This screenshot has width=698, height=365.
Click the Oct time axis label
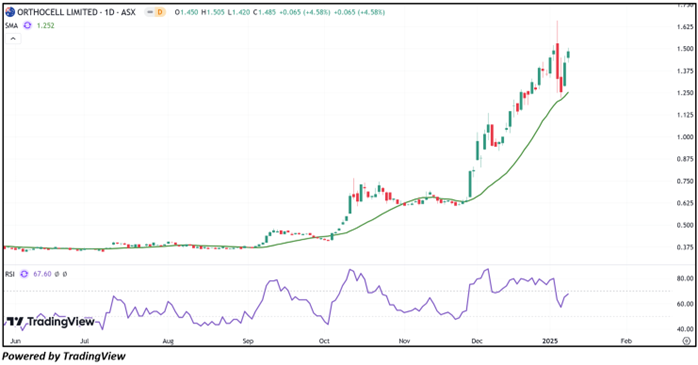[324, 341]
